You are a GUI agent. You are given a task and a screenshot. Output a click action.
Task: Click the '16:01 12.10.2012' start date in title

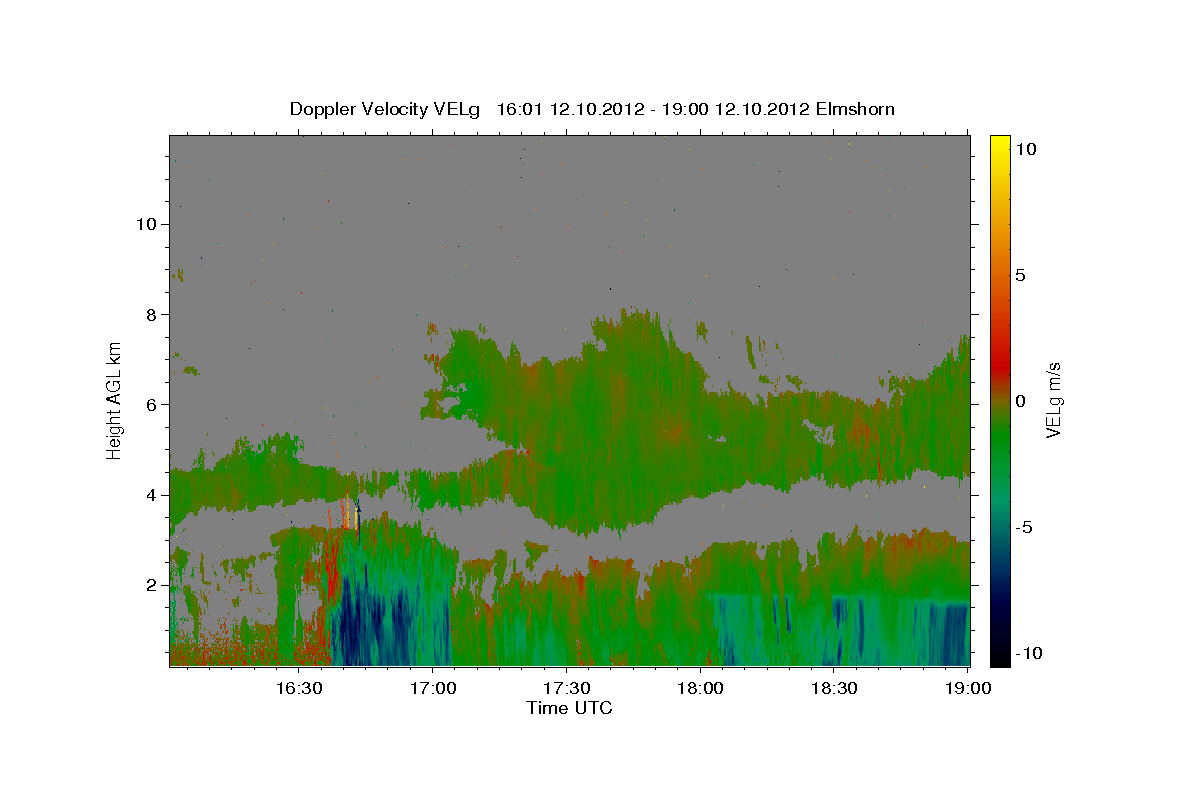[x=569, y=108]
